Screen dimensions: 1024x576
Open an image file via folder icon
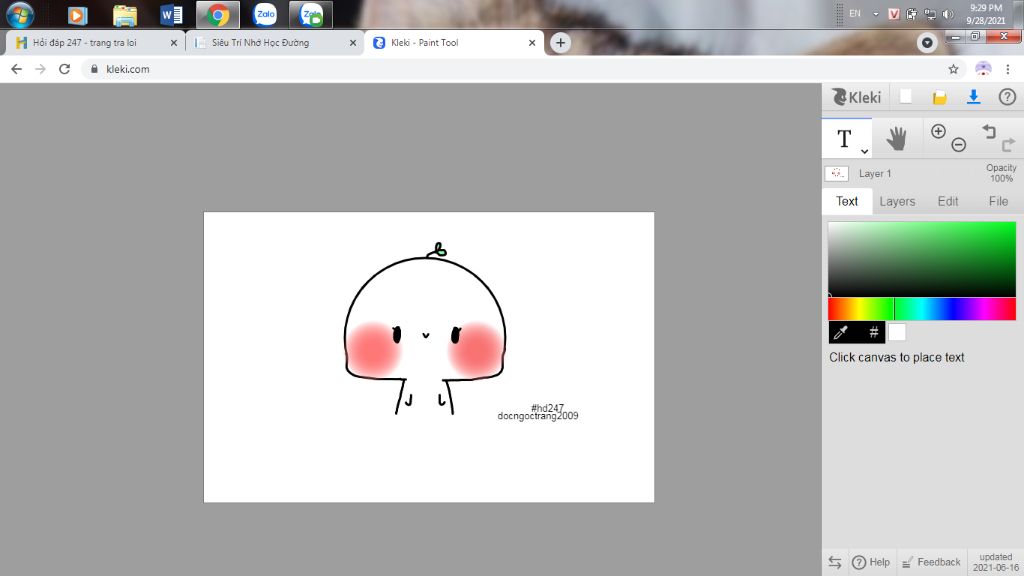click(x=940, y=97)
